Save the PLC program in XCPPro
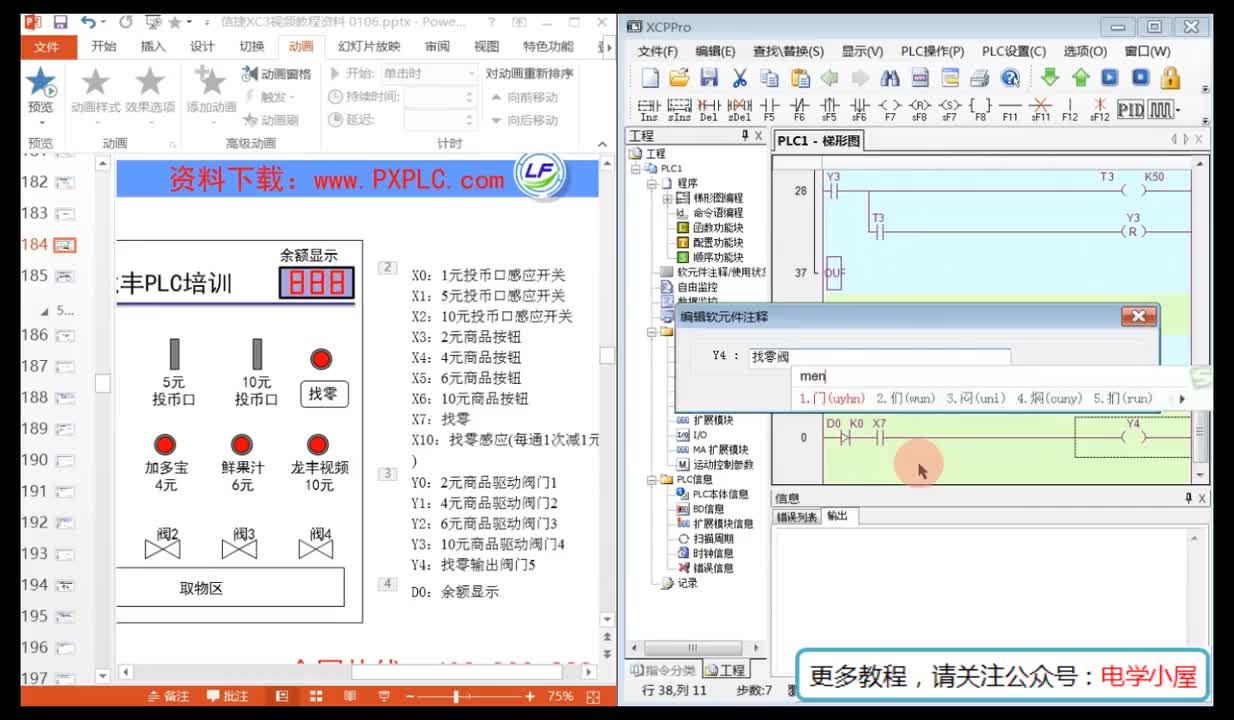 click(709, 78)
